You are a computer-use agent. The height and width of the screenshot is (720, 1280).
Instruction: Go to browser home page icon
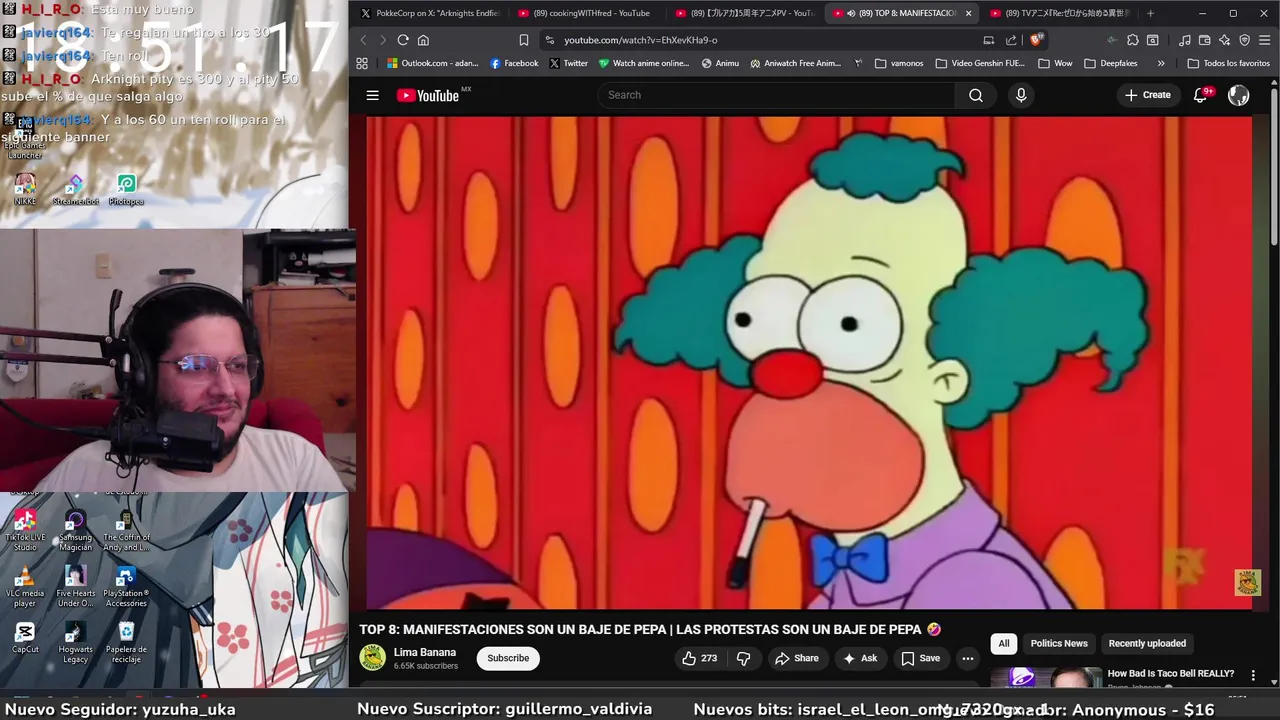click(x=423, y=40)
